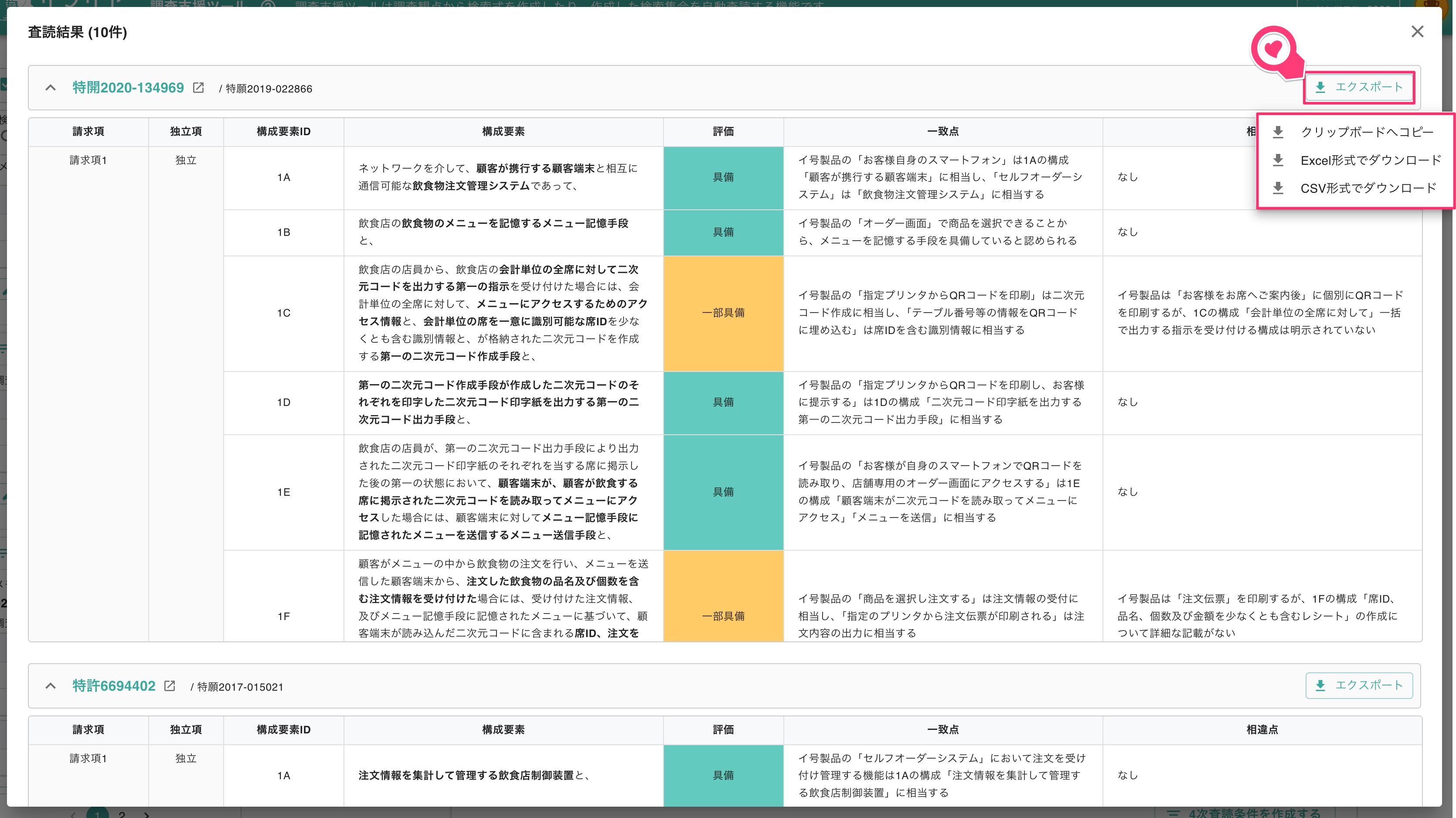Click エクスポート button for 特開2020-134969

pos(1359,87)
